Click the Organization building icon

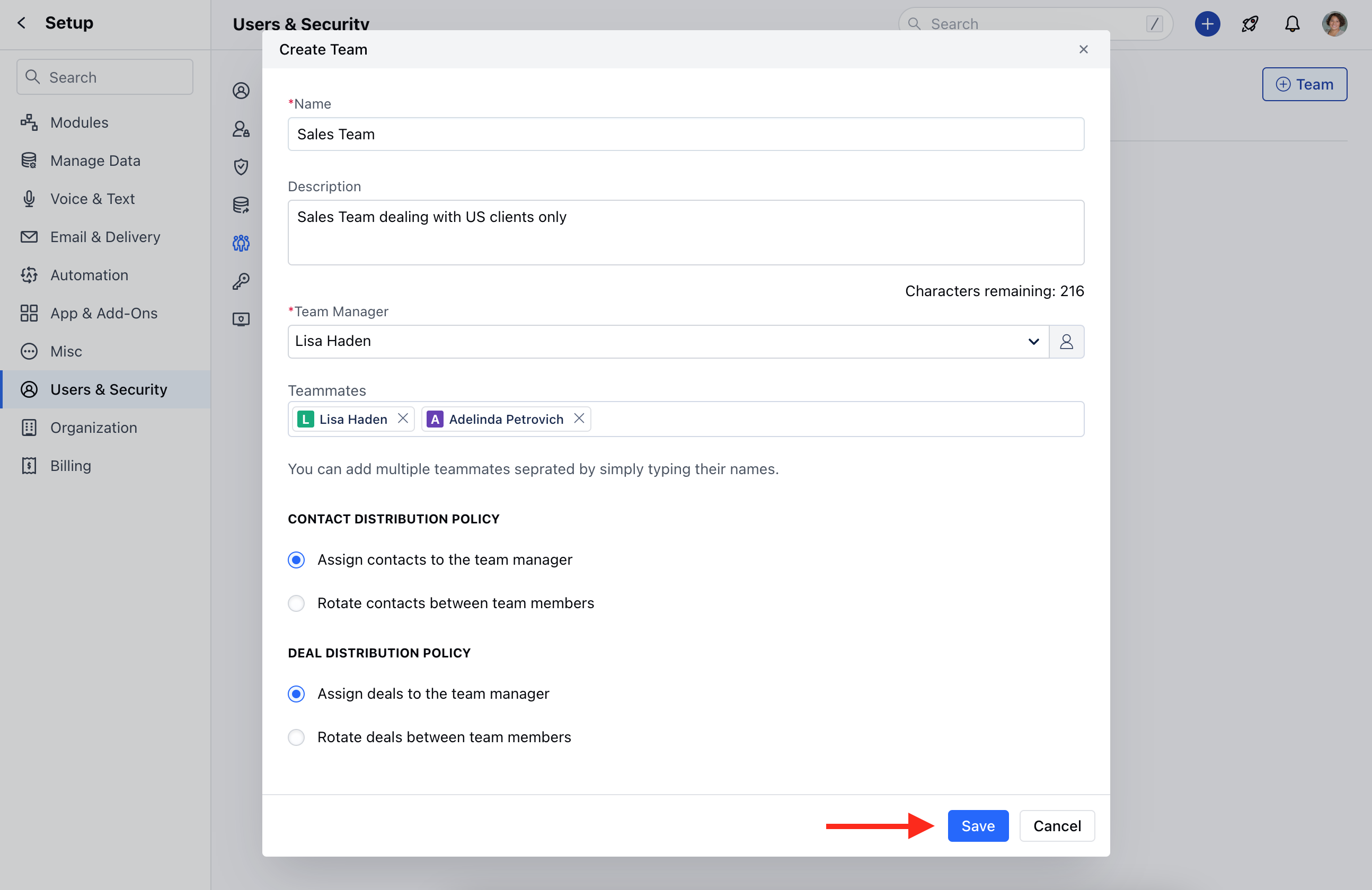click(29, 427)
